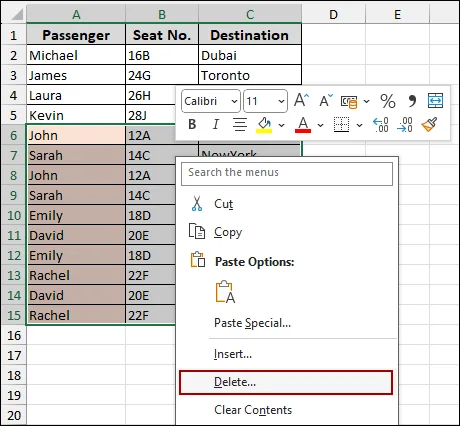Expand the Borders dropdown arrow
The width and height of the screenshot is (460, 426).
[359, 125]
